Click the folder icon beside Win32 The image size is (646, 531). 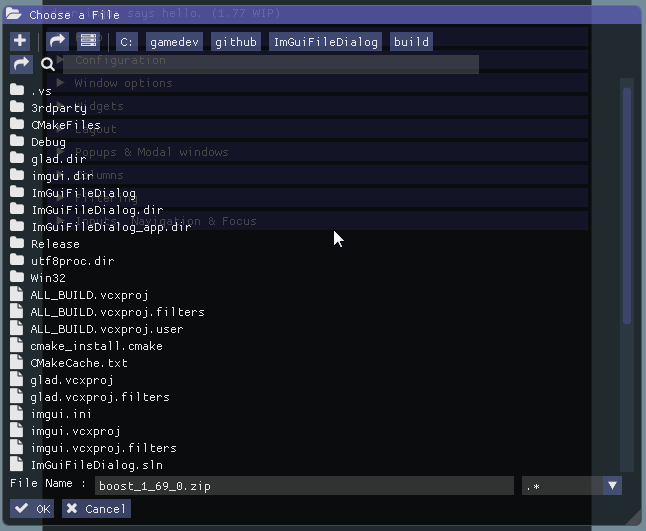(17, 277)
